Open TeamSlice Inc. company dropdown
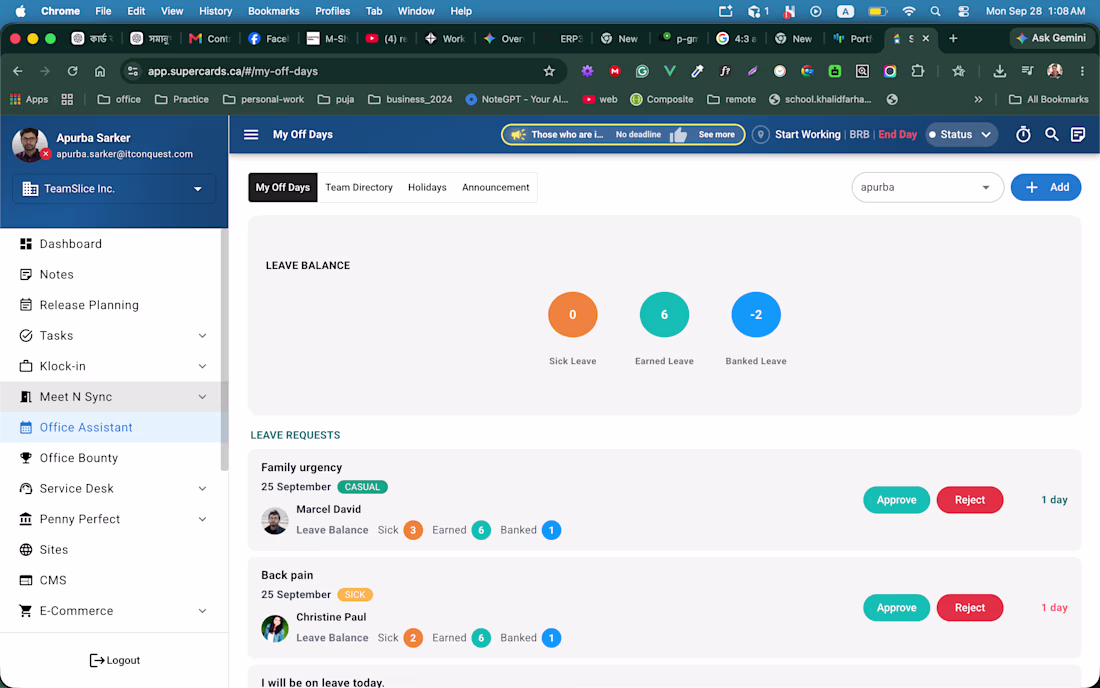 [x=114, y=189]
